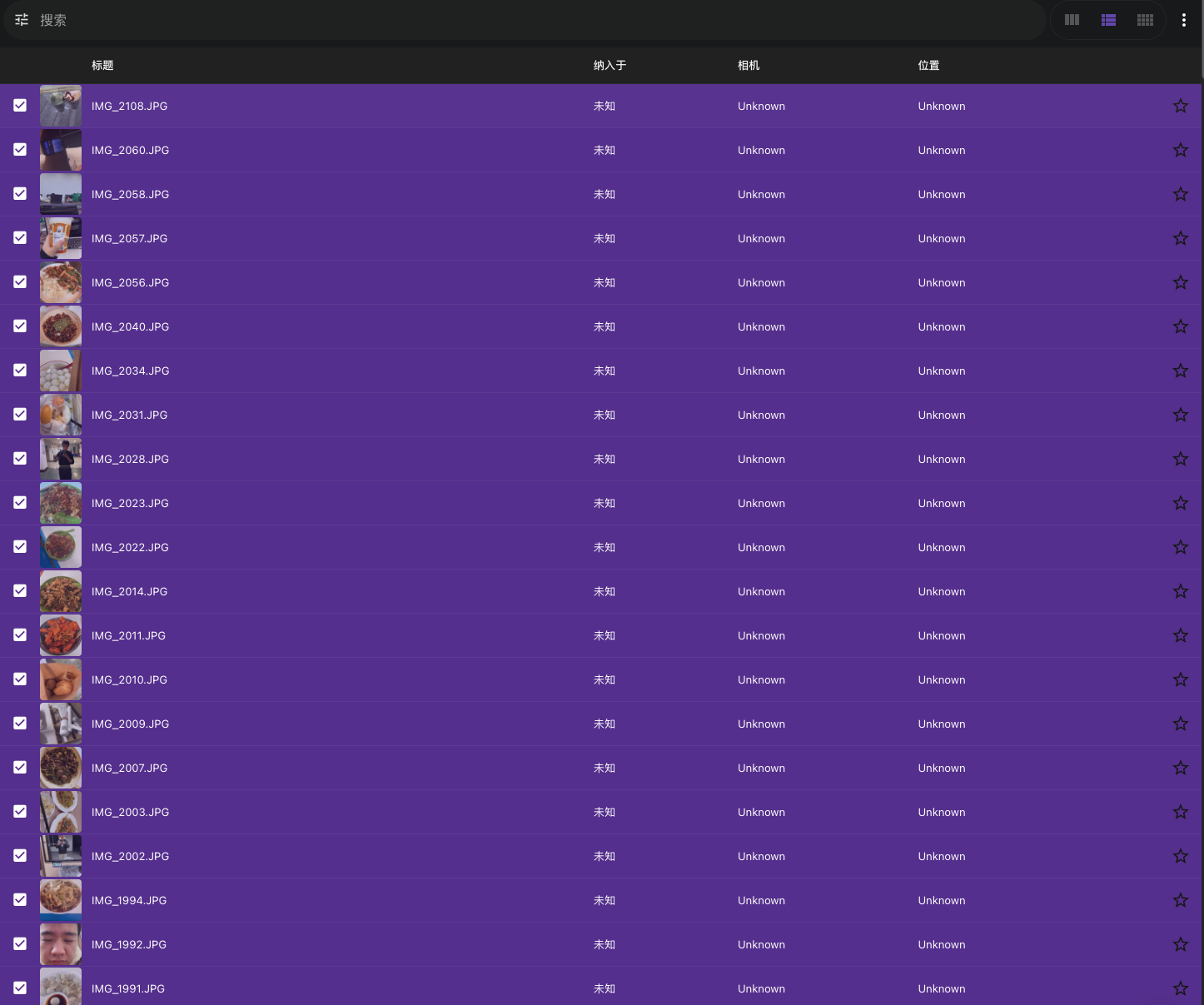Favorite the IMG_1992.JPG row

coord(1180,944)
